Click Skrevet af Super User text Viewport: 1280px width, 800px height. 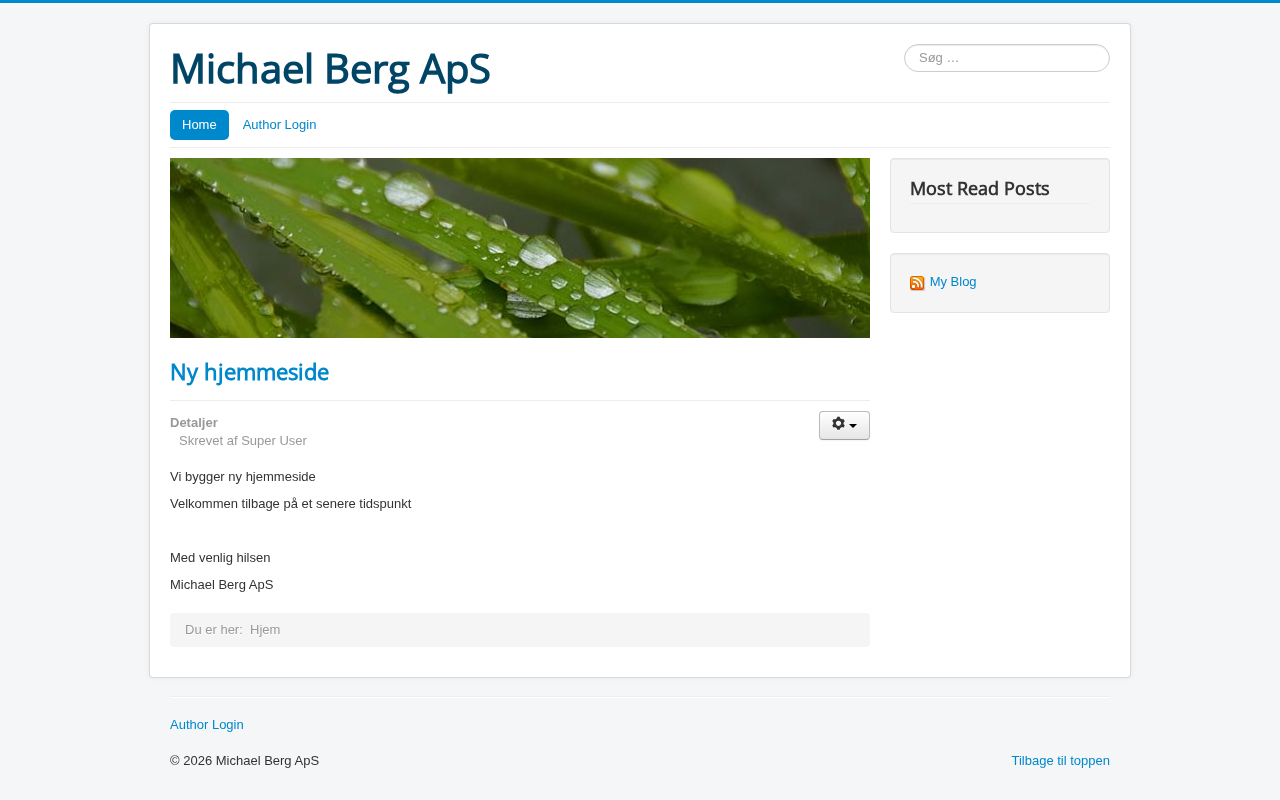[243, 440]
